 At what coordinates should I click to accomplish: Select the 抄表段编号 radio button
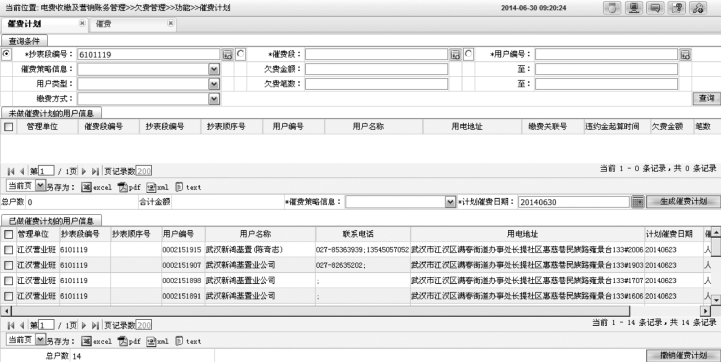coord(6,54)
